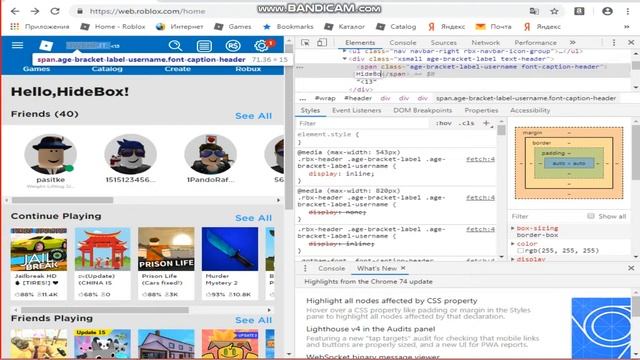Screen dimensions: 640x360
Task: Expand the ul navbar-right node
Action: coord(344,51)
